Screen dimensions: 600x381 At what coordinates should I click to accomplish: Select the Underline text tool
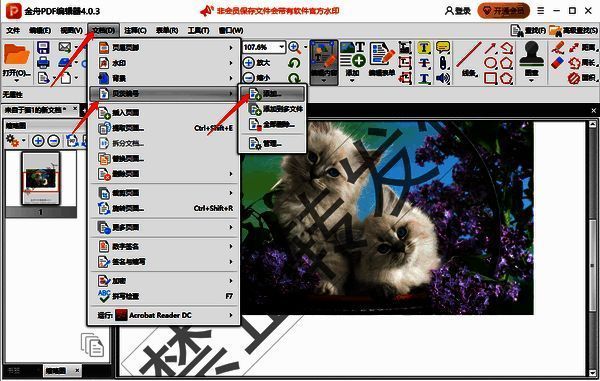424,78
